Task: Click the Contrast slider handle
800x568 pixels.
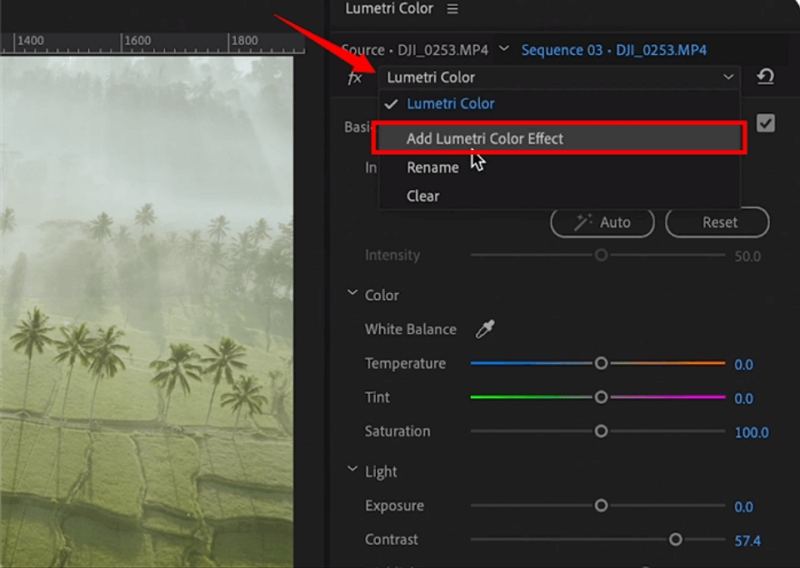Action: [676, 539]
